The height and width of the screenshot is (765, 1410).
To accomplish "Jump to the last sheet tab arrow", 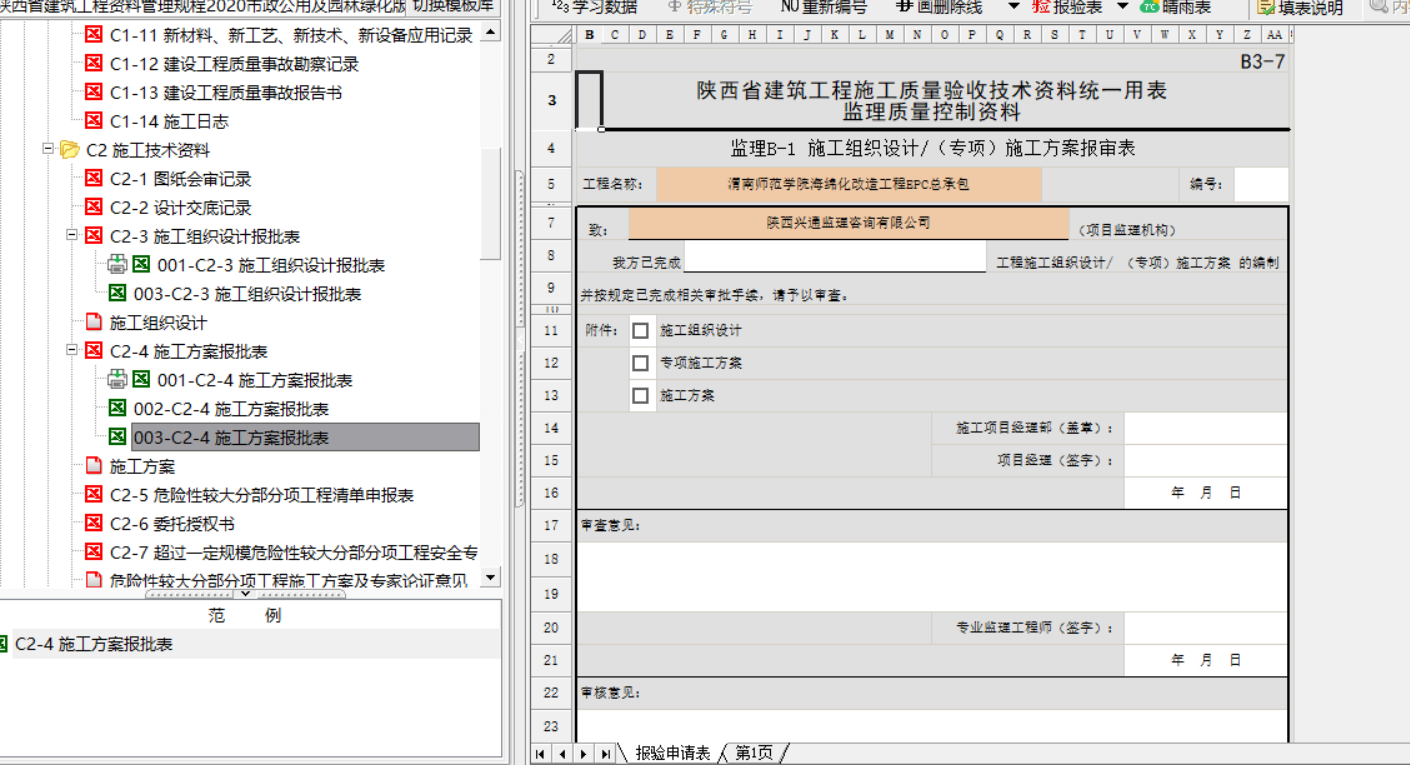I will [x=606, y=754].
